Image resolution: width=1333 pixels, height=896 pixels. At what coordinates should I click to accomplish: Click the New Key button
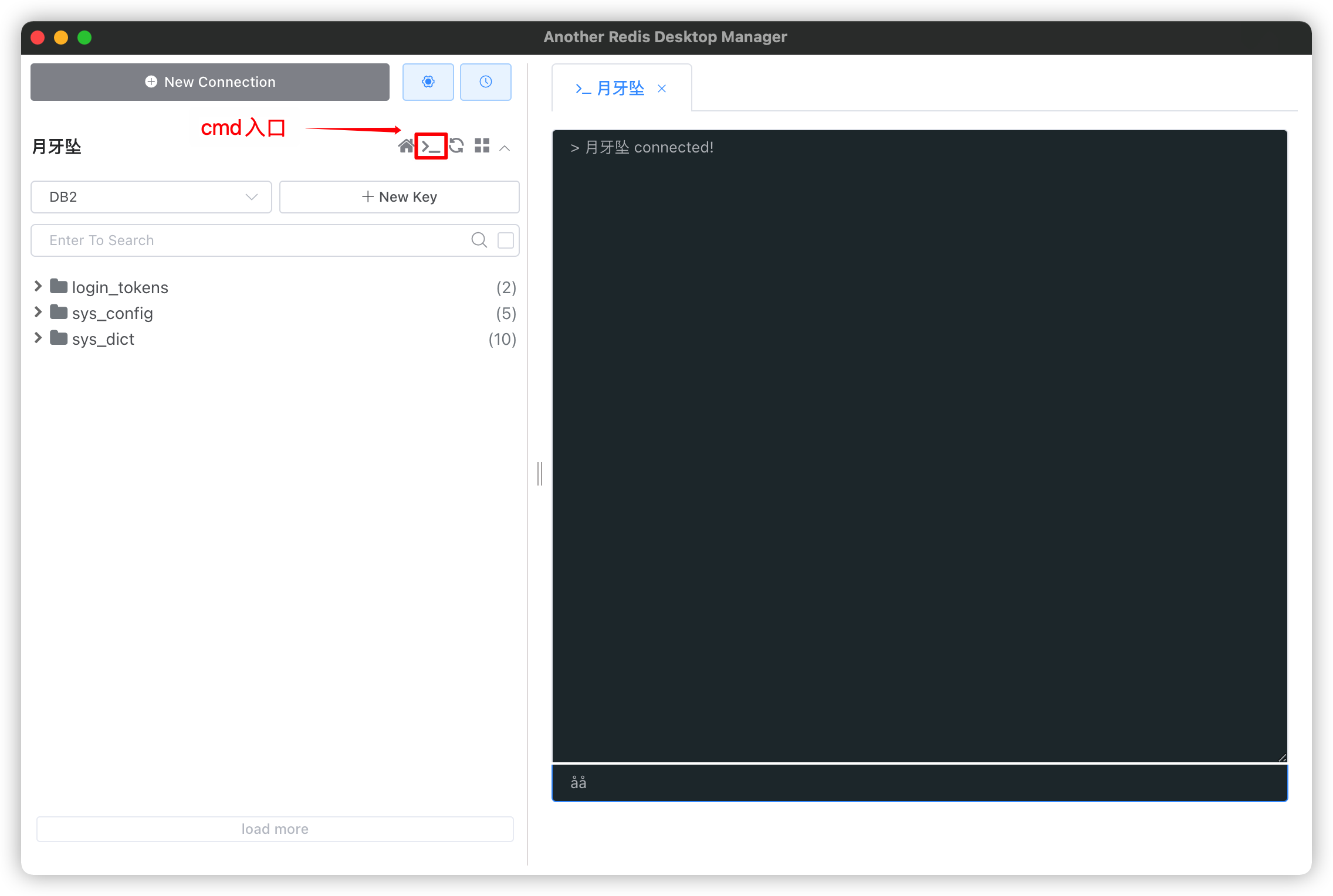coord(399,197)
